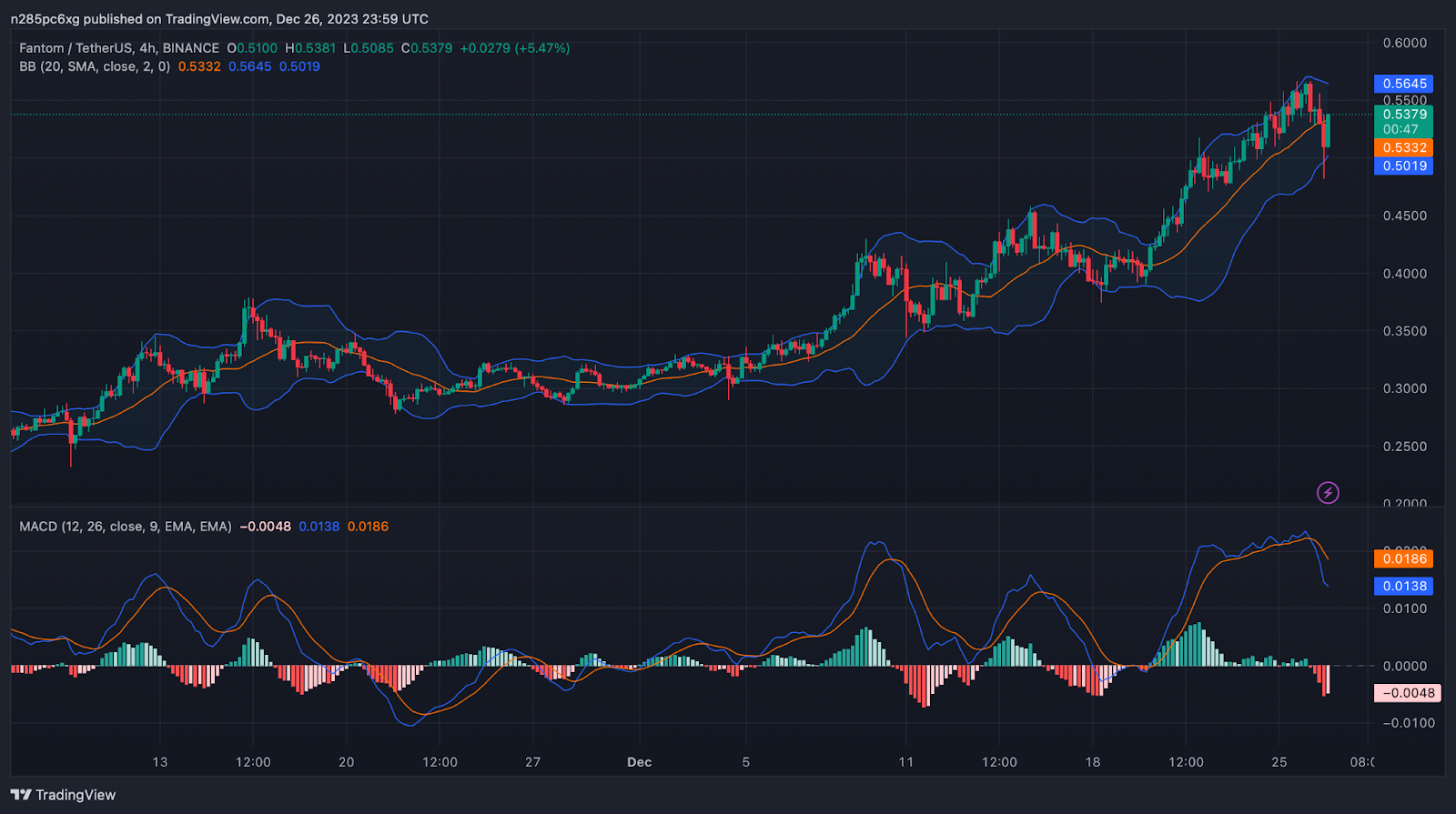Click the TradingView logo at bottom left
1456x814 pixels.
click(64, 795)
